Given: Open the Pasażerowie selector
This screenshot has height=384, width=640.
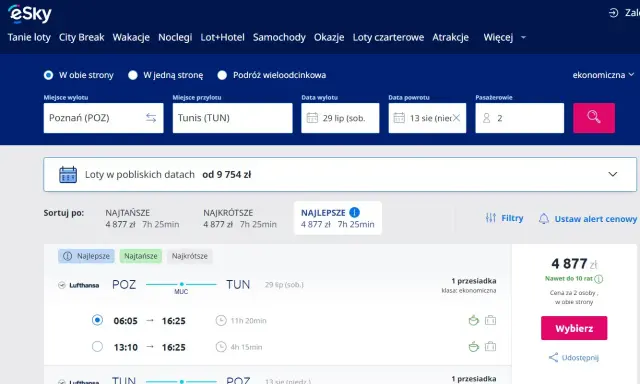Looking at the screenshot, I should 520,118.
